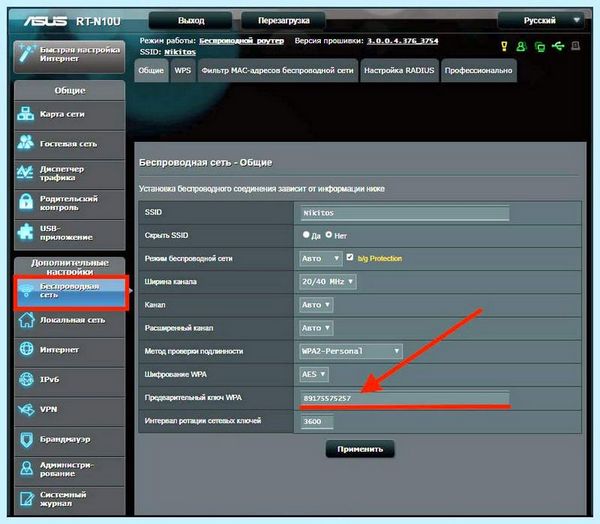Open Родительский контроль menu item
This screenshot has height=524, width=600.
tap(69, 203)
